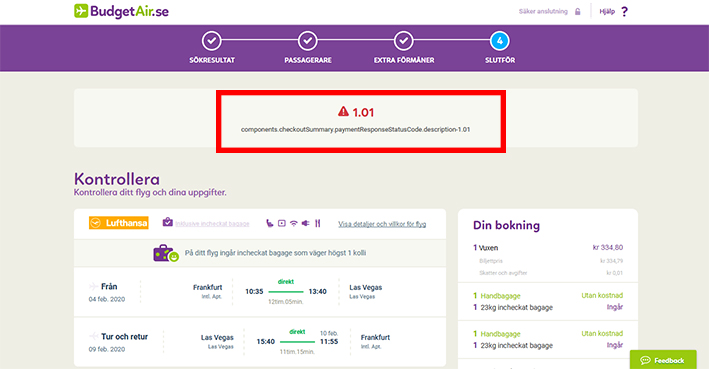
Task: Click the 1.01 error code heading
Action: pyautogui.click(x=363, y=112)
